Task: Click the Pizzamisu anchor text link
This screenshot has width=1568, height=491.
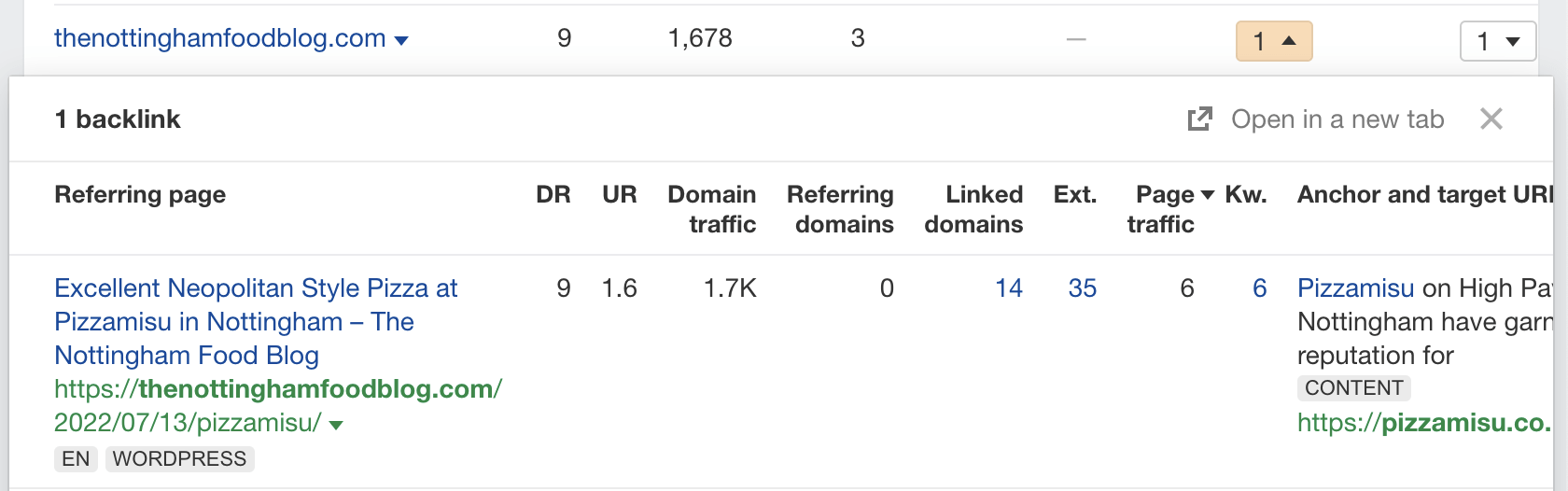Action: coord(1355,288)
